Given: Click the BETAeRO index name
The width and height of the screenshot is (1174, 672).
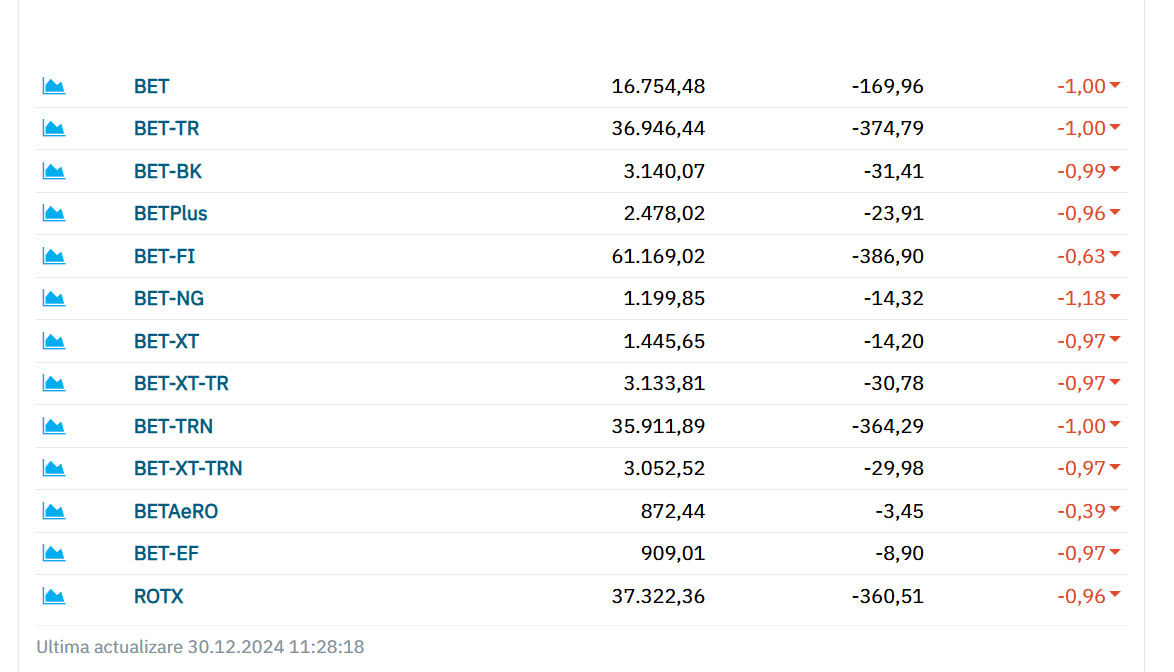Looking at the screenshot, I should (x=176, y=511).
